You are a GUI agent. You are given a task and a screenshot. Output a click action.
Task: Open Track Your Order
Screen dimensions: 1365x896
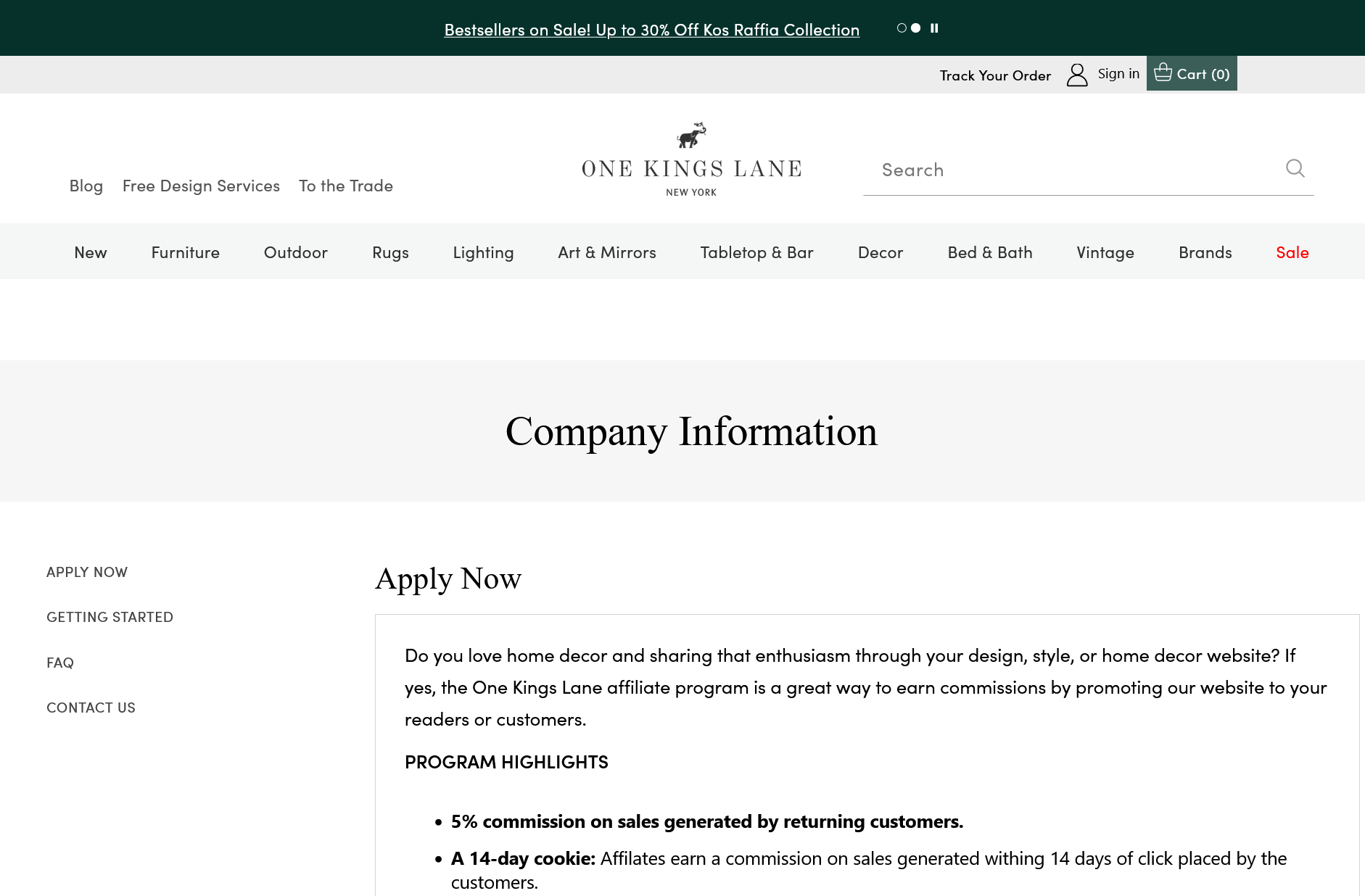(x=995, y=75)
